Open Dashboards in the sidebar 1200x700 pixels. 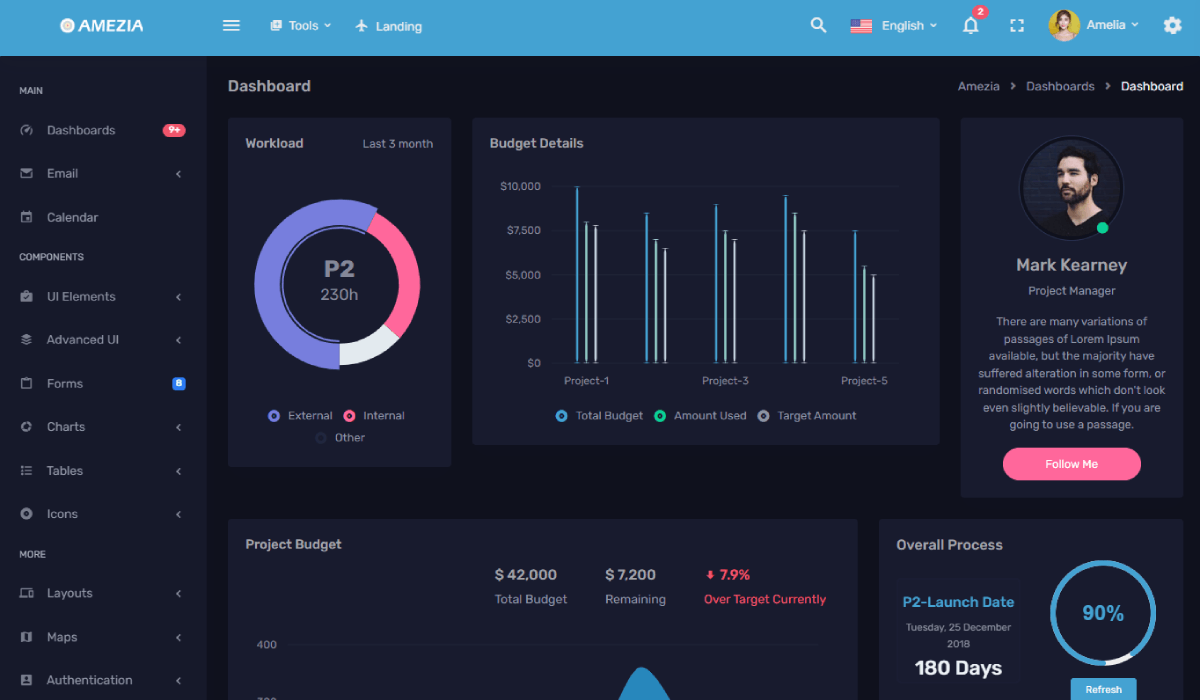80,131
